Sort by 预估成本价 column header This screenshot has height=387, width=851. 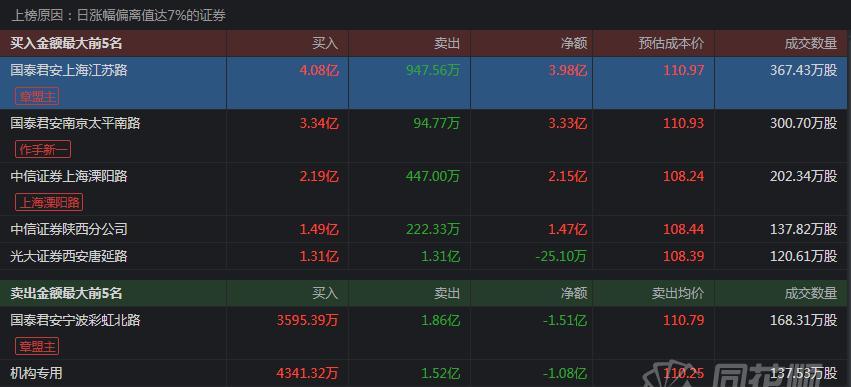[671, 43]
